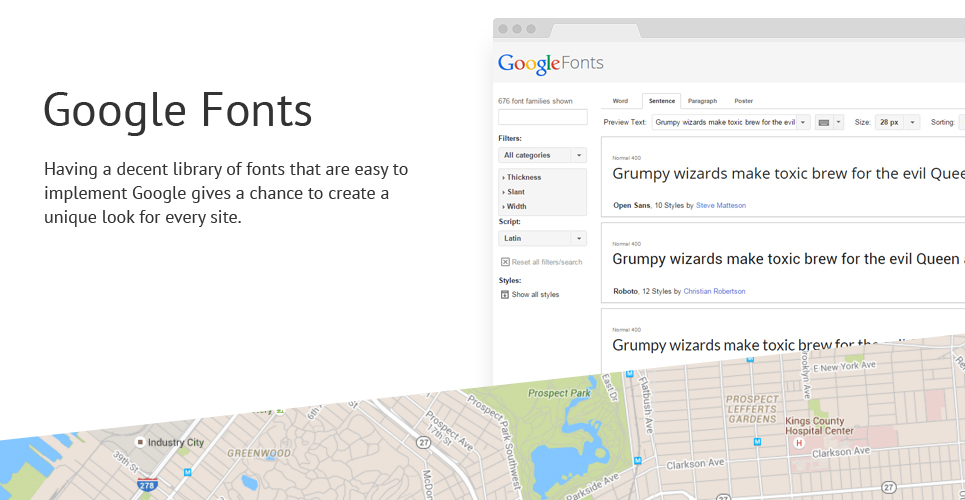Switch to the Word tab
Image resolution: width=965 pixels, height=500 pixels.
pos(620,101)
